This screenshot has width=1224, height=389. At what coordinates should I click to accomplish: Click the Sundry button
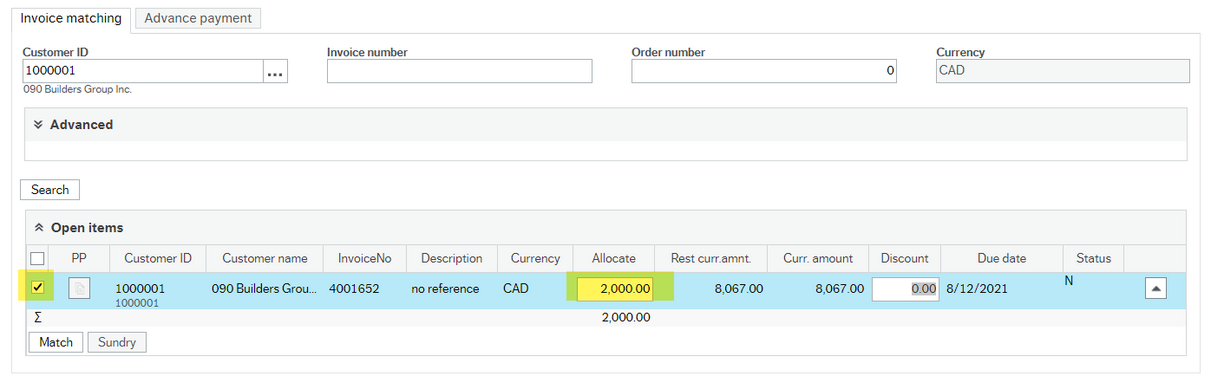117,342
